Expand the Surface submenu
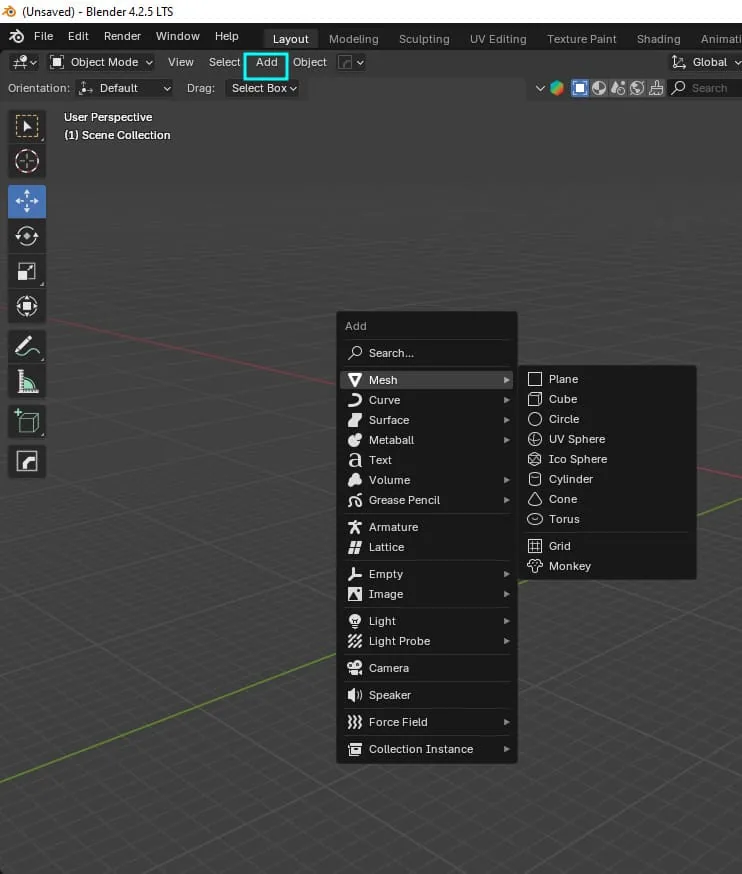This screenshot has height=874, width=742. point(426,420)
